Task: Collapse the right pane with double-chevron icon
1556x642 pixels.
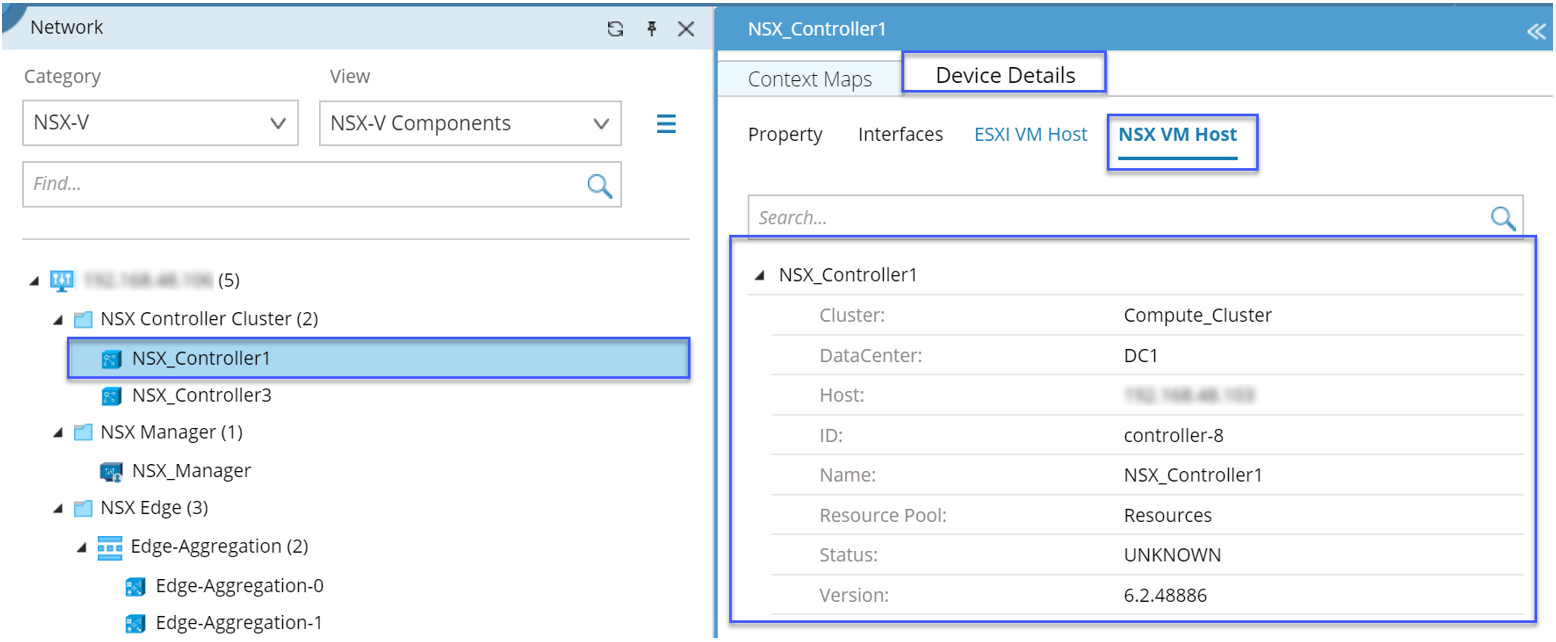Action: point(1536,31)
